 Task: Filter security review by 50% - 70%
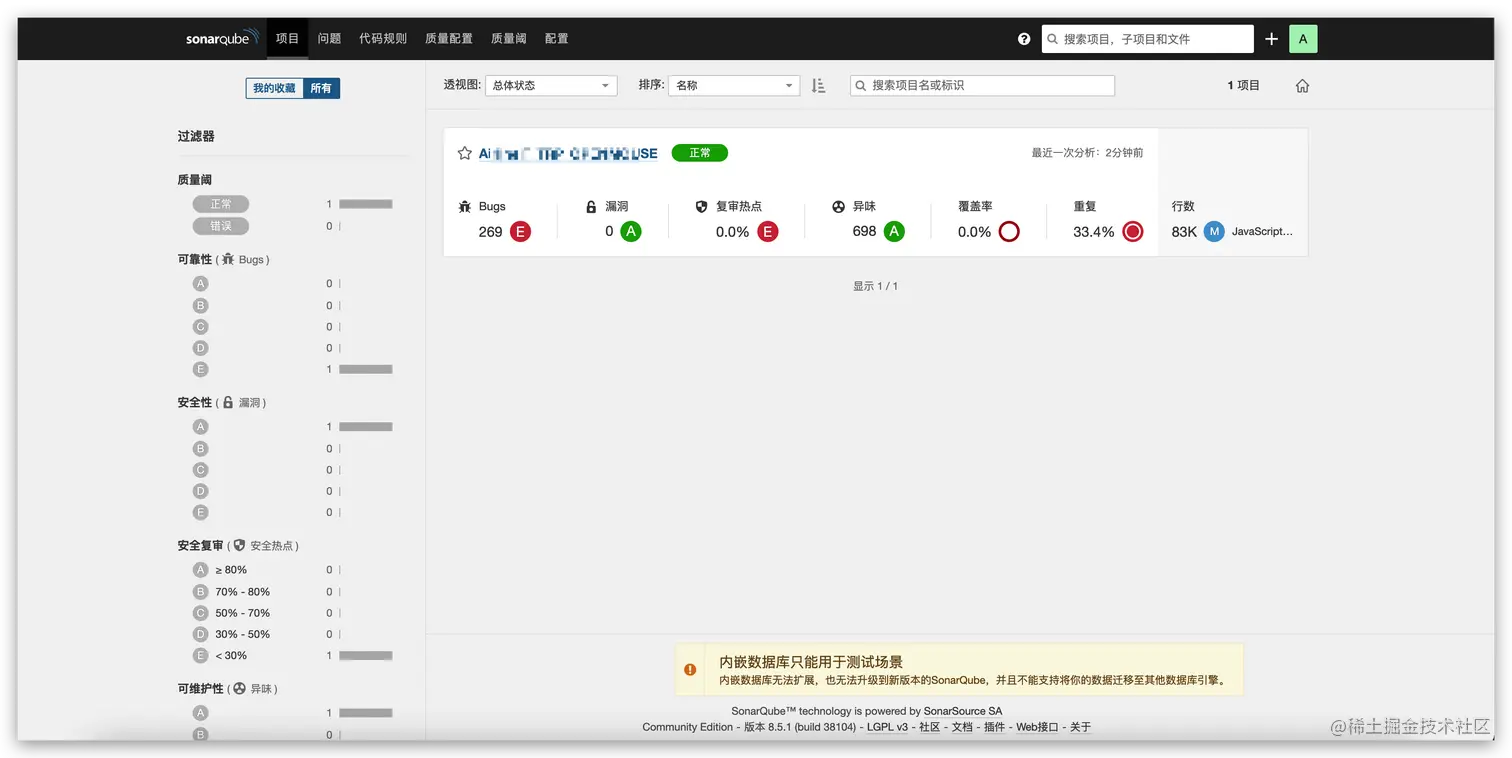(x=231, y=613)
